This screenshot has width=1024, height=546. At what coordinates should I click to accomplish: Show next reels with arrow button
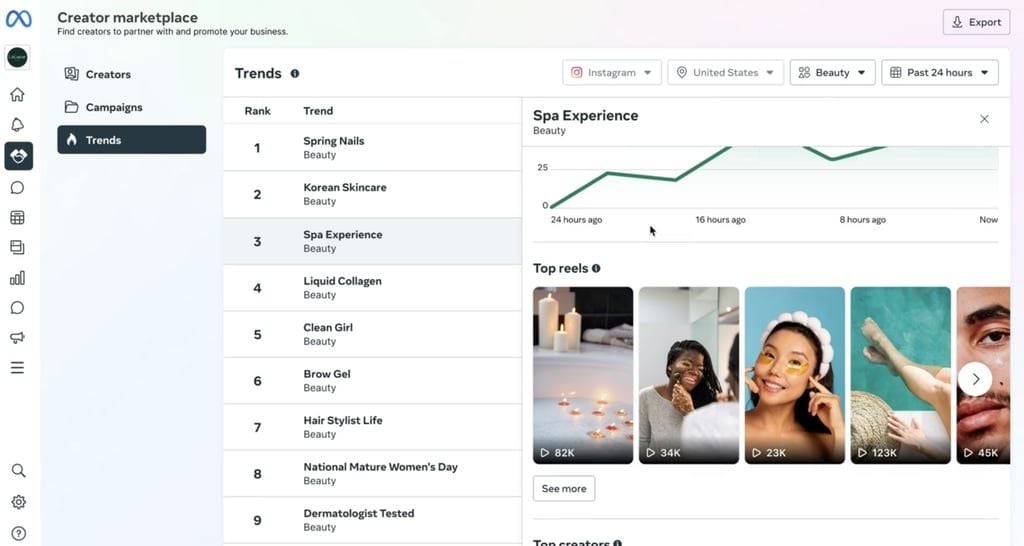(x=975, y=379)
